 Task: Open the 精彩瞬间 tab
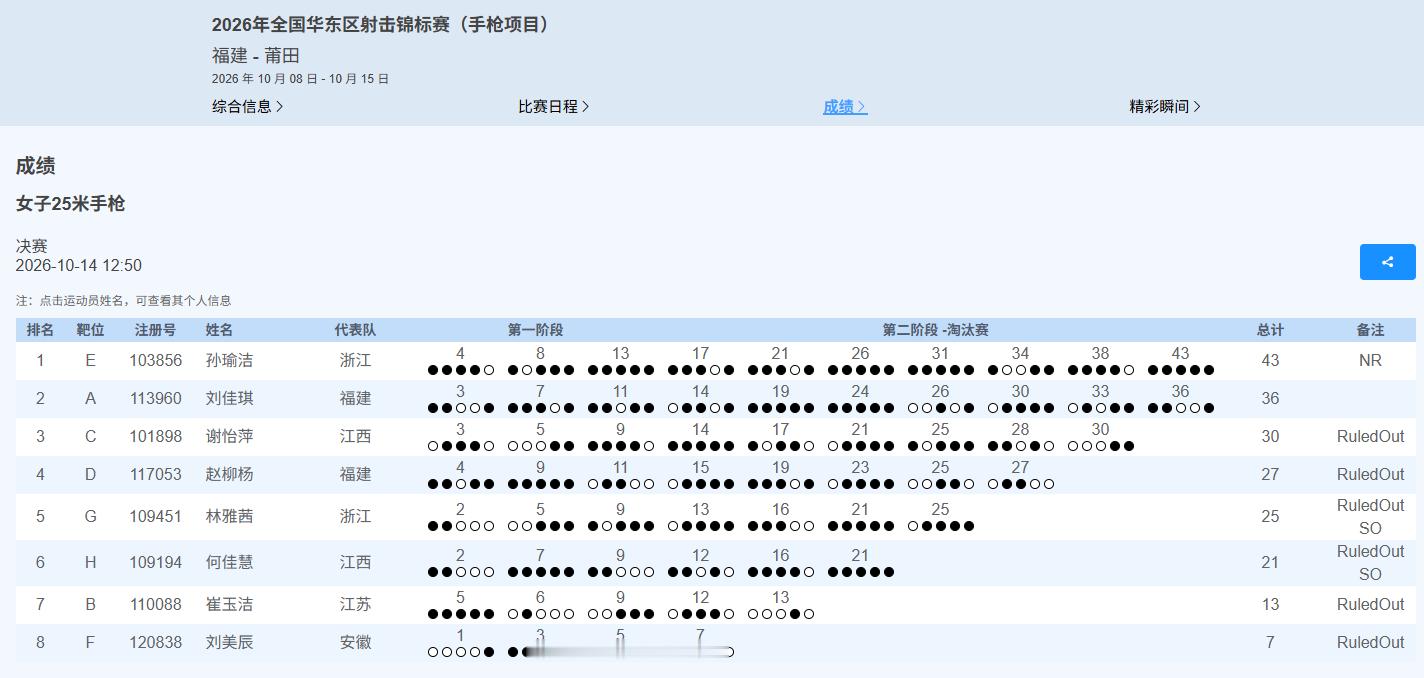pos(1165,106)
